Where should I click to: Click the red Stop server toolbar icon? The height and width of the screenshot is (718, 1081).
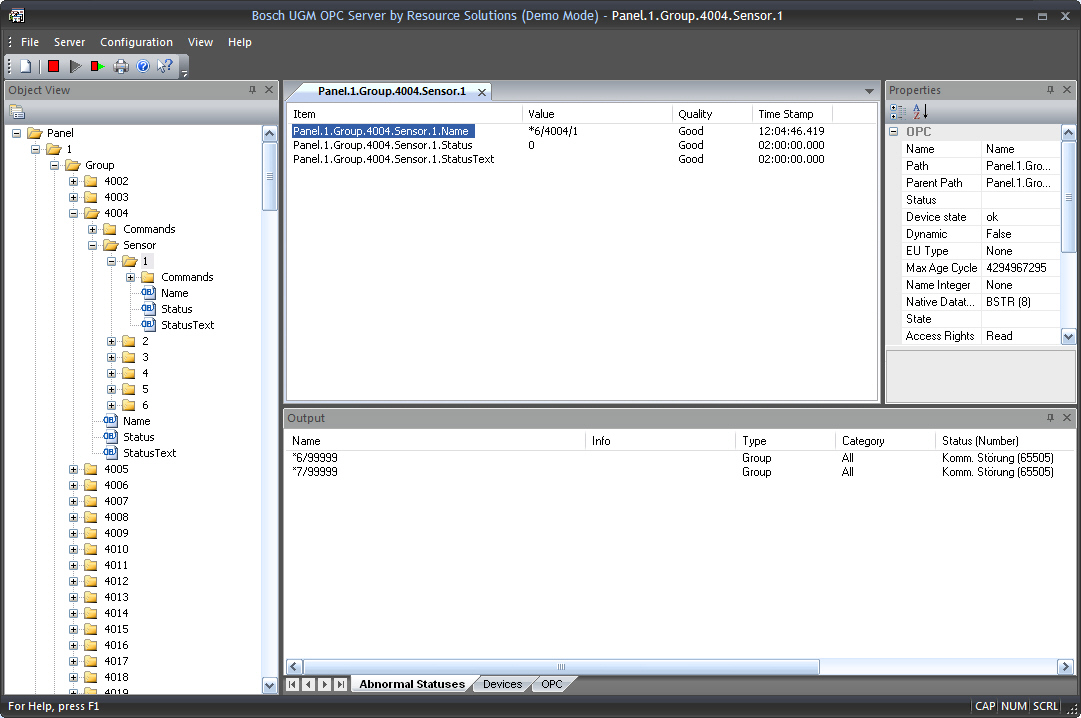coord(53,67)
